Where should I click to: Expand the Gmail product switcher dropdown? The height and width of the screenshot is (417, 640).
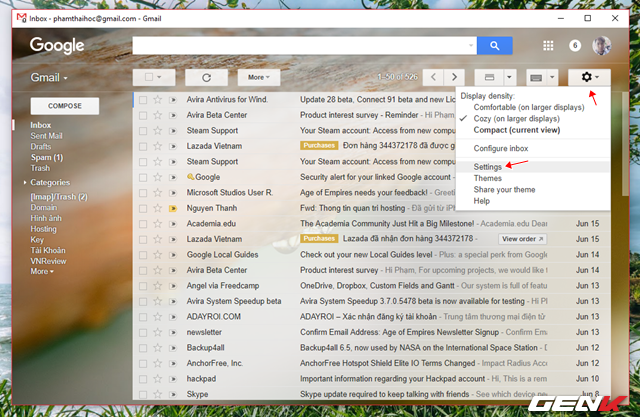(x=49, y=78)
